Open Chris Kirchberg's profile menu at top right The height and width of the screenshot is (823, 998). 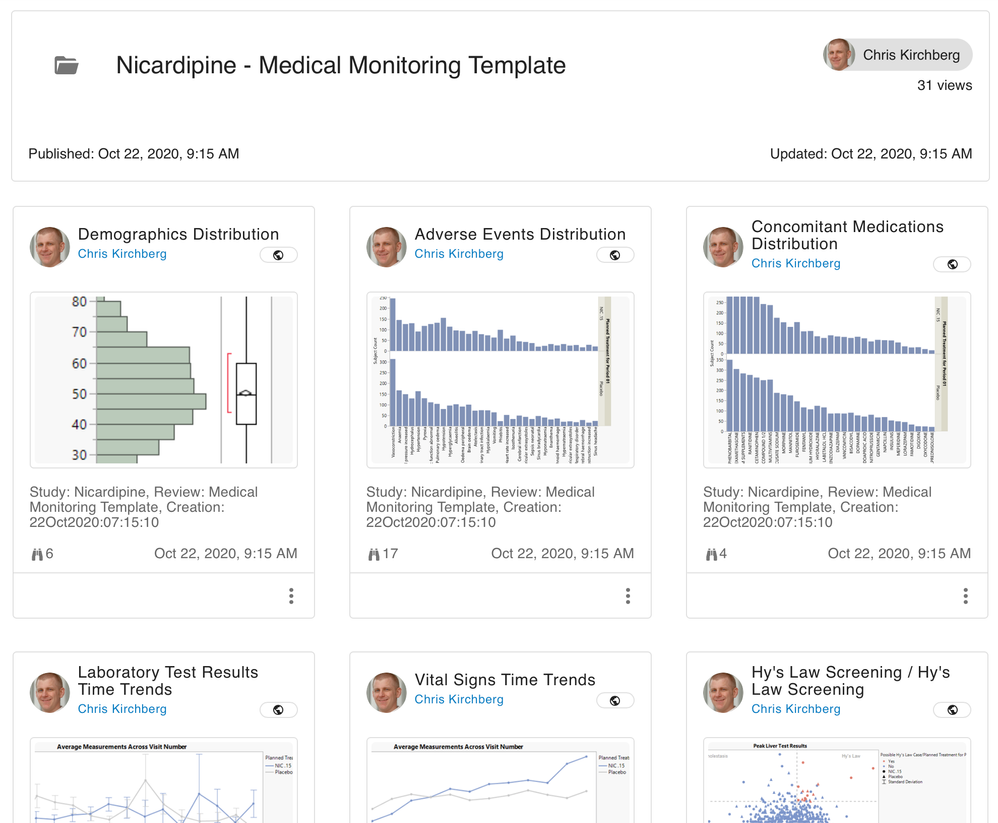click(897, 55)
